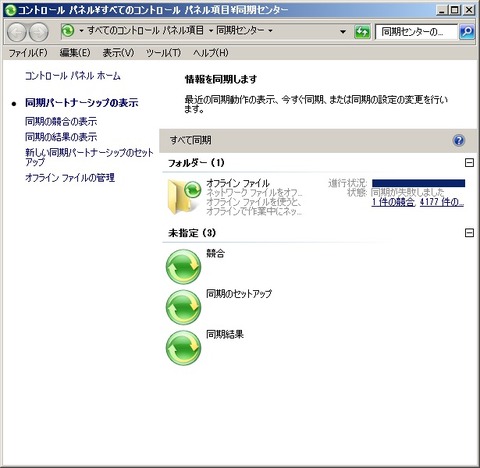480x468 pixels.
Task: Click the Sync Center icon in title bar
Action: click(10, 10)
